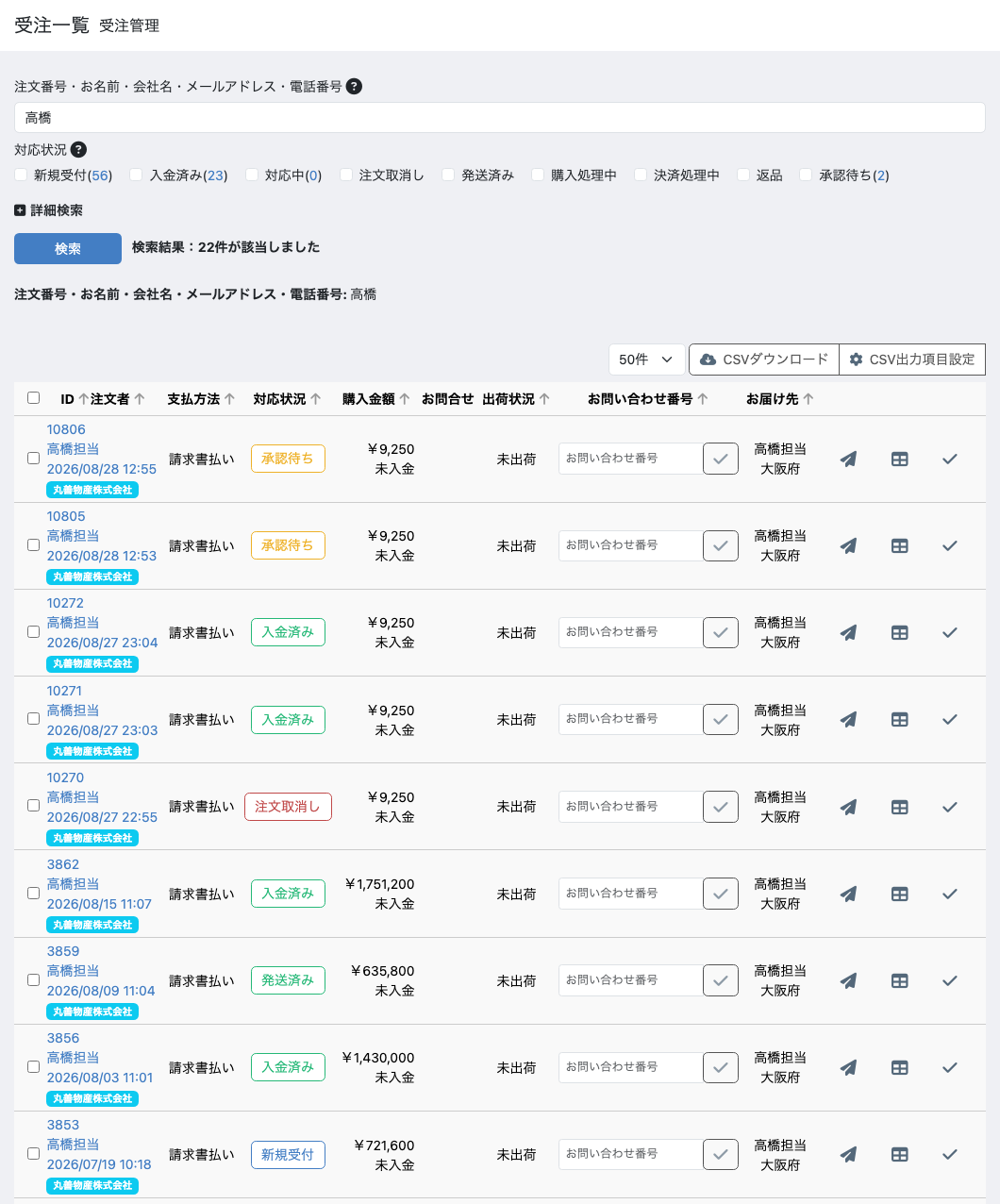Click the ¥1,751,200 amount
The height and width of the screenshot is (1204, 1000).
tap(380, 884)
